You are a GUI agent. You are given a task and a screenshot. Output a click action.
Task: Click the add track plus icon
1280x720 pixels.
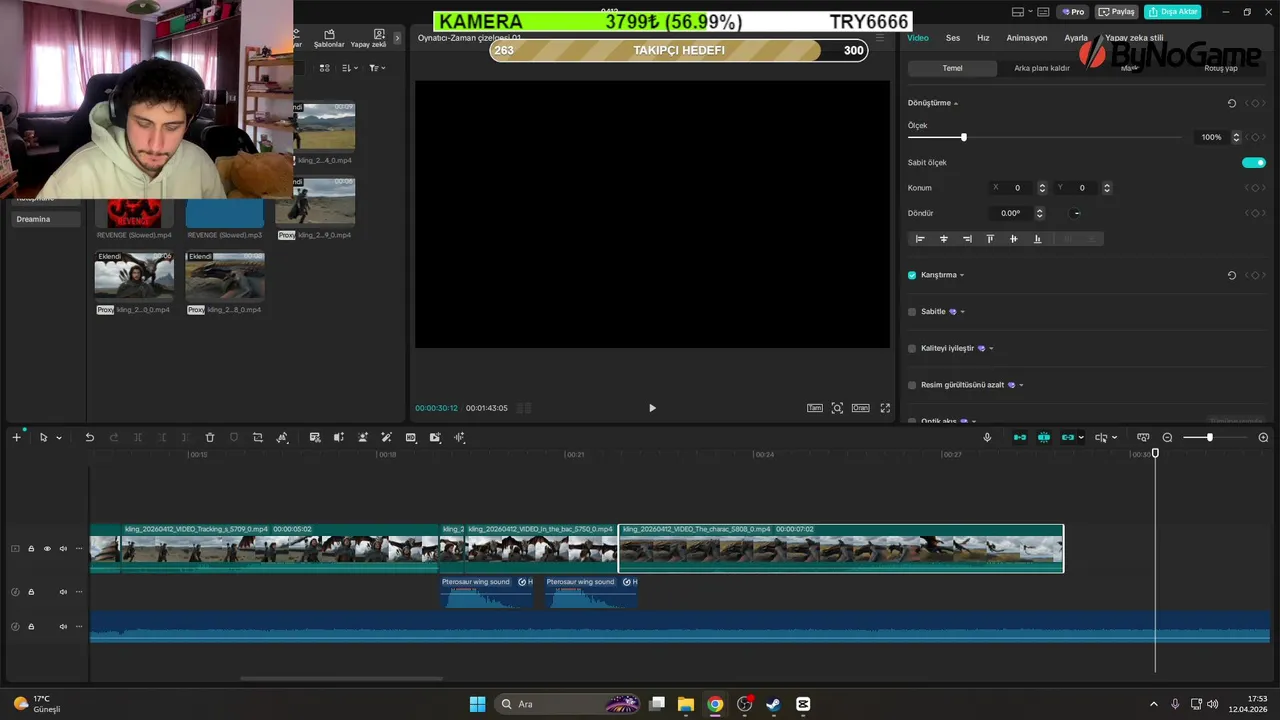[16, 438]
